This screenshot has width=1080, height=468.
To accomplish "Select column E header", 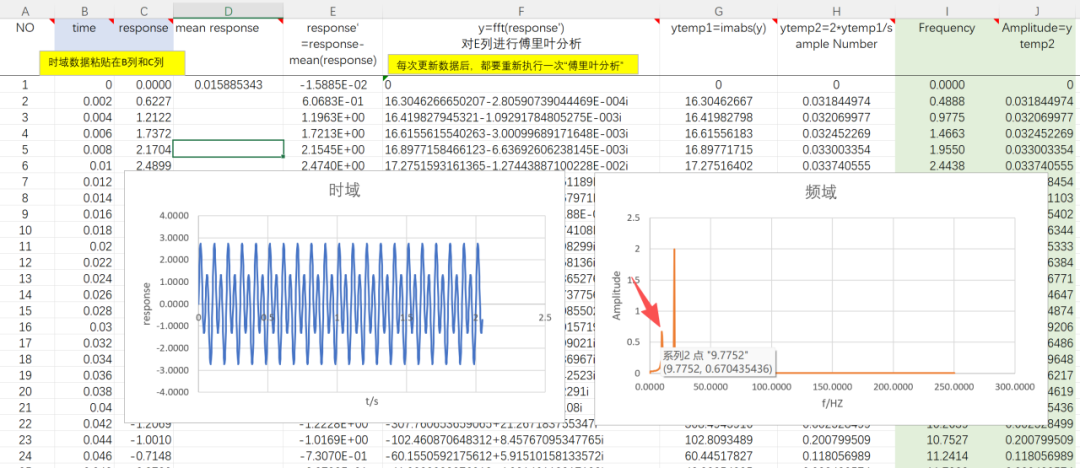I will (333, 10).
